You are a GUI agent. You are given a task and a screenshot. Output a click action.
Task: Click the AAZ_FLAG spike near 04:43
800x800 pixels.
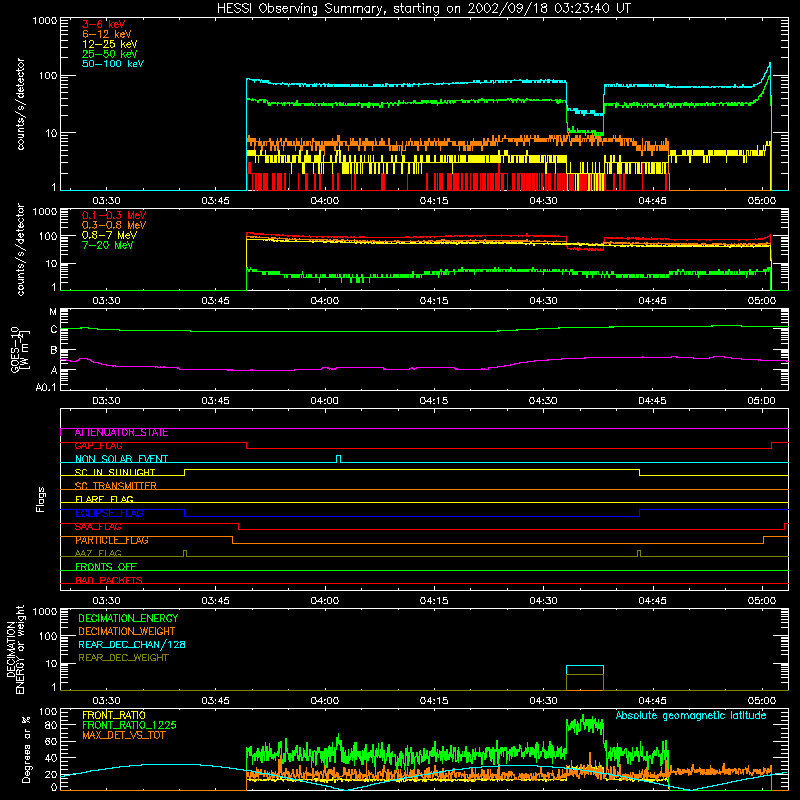click(x=639, y=553)
